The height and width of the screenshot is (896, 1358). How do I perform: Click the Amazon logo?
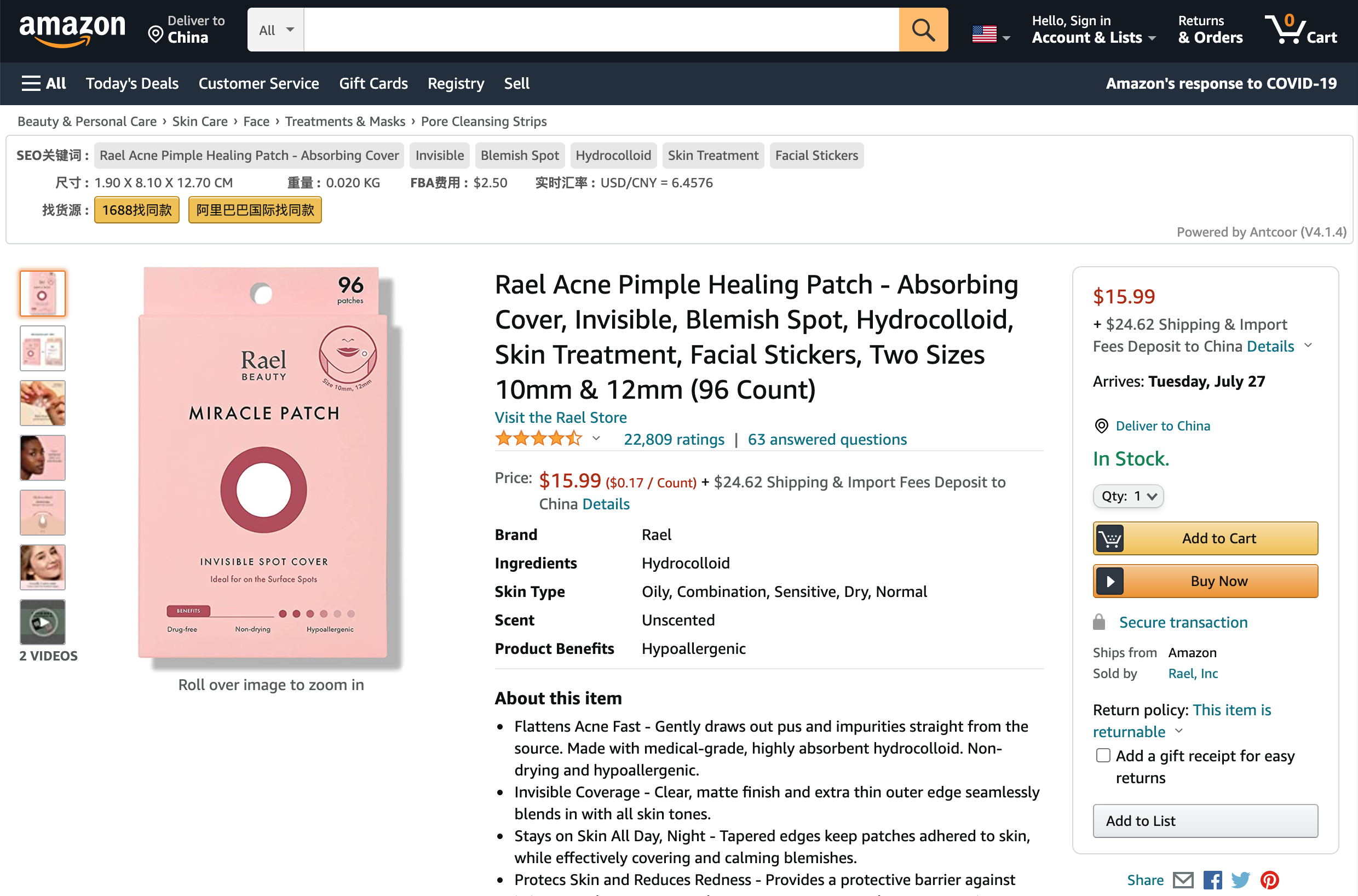coord(72,30)
